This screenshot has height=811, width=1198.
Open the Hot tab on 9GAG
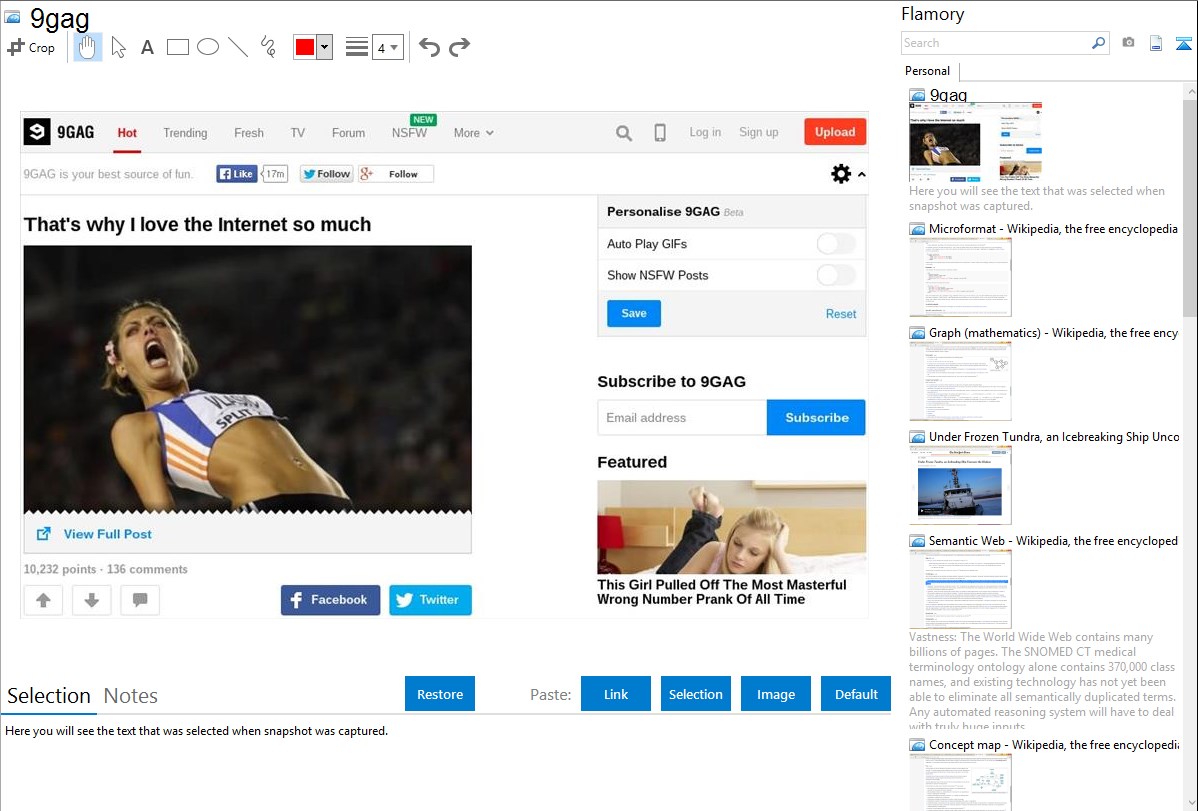(x=127, y=133)
